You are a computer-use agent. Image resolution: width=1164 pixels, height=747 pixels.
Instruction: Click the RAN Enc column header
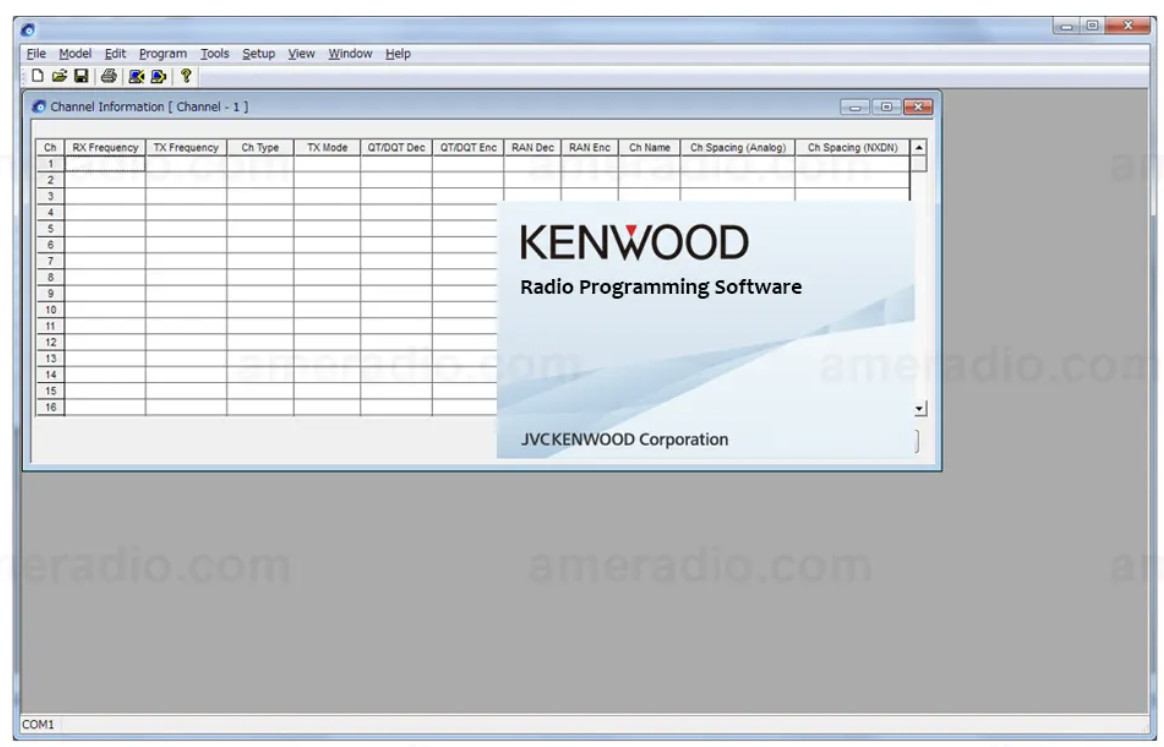tap(590, 147)
